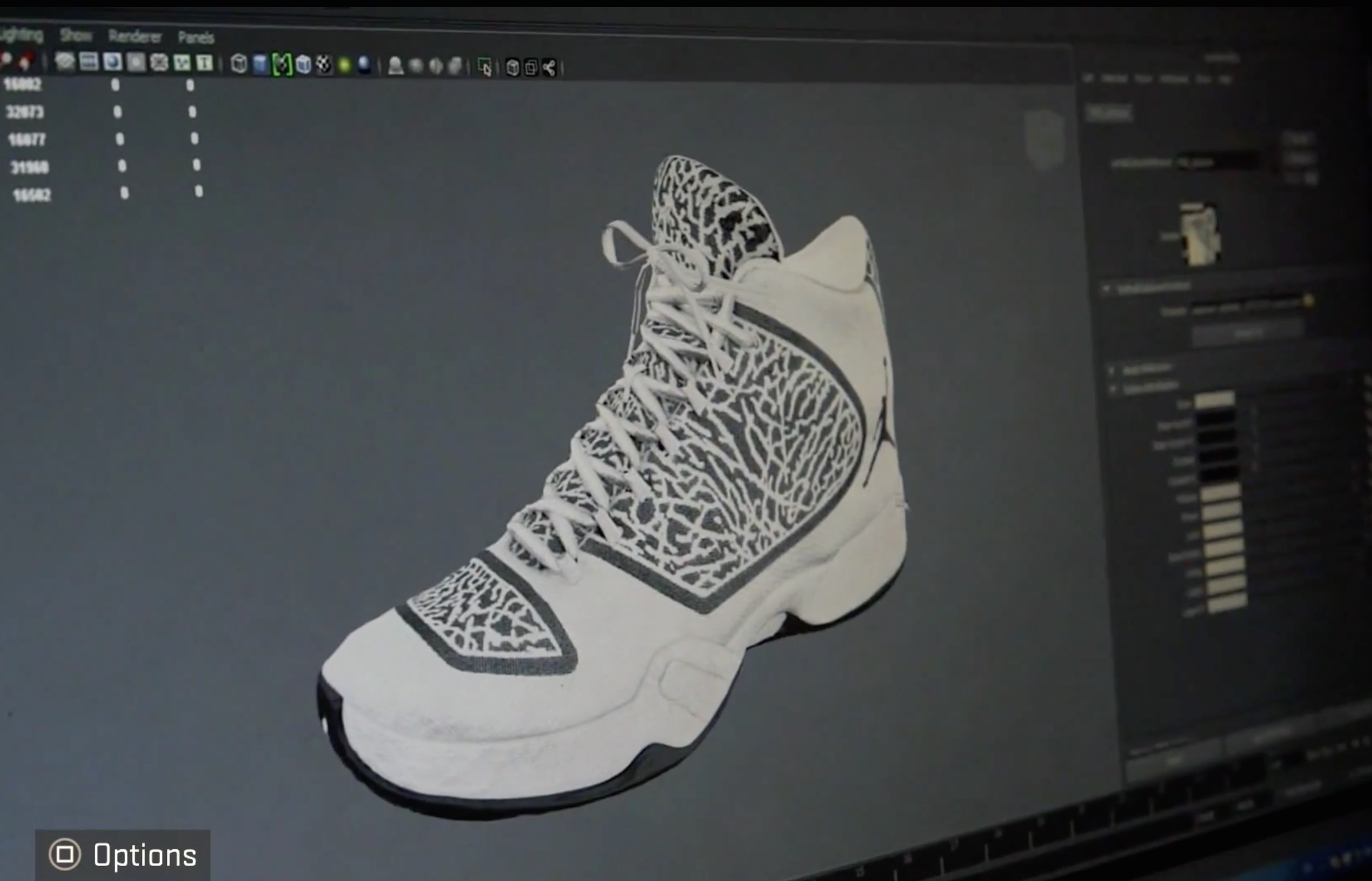The width and height of the screenshot is (1372, 881).
Task: Open the Renderer menu
Action: (x=135, y=37)
